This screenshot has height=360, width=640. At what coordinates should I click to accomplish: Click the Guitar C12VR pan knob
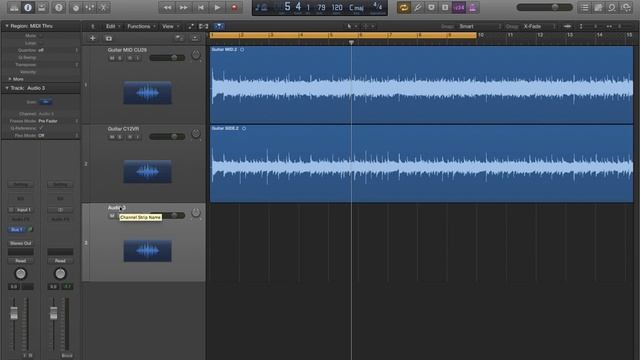(196, 134)
